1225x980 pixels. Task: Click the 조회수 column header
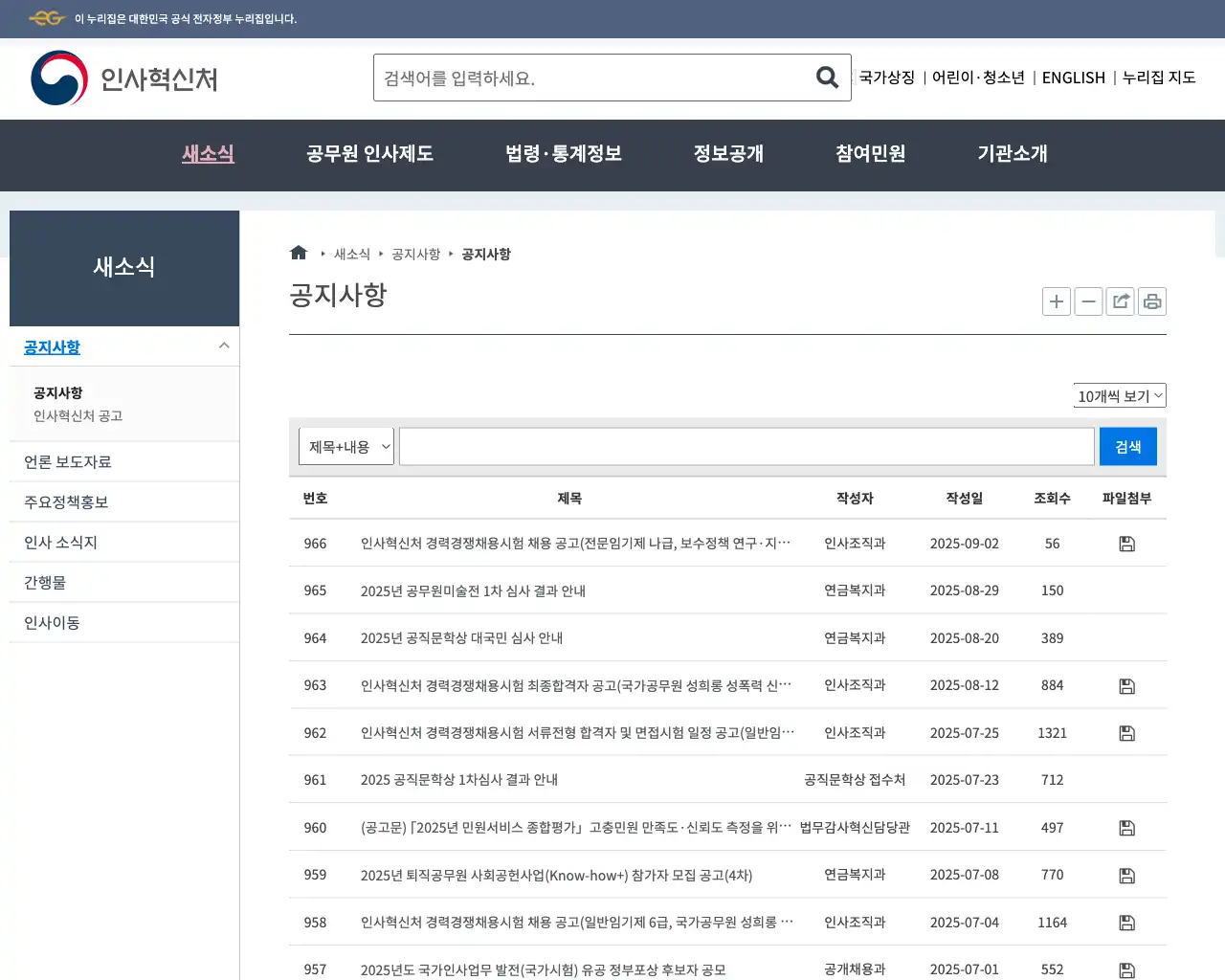[x=1052, y=498]
